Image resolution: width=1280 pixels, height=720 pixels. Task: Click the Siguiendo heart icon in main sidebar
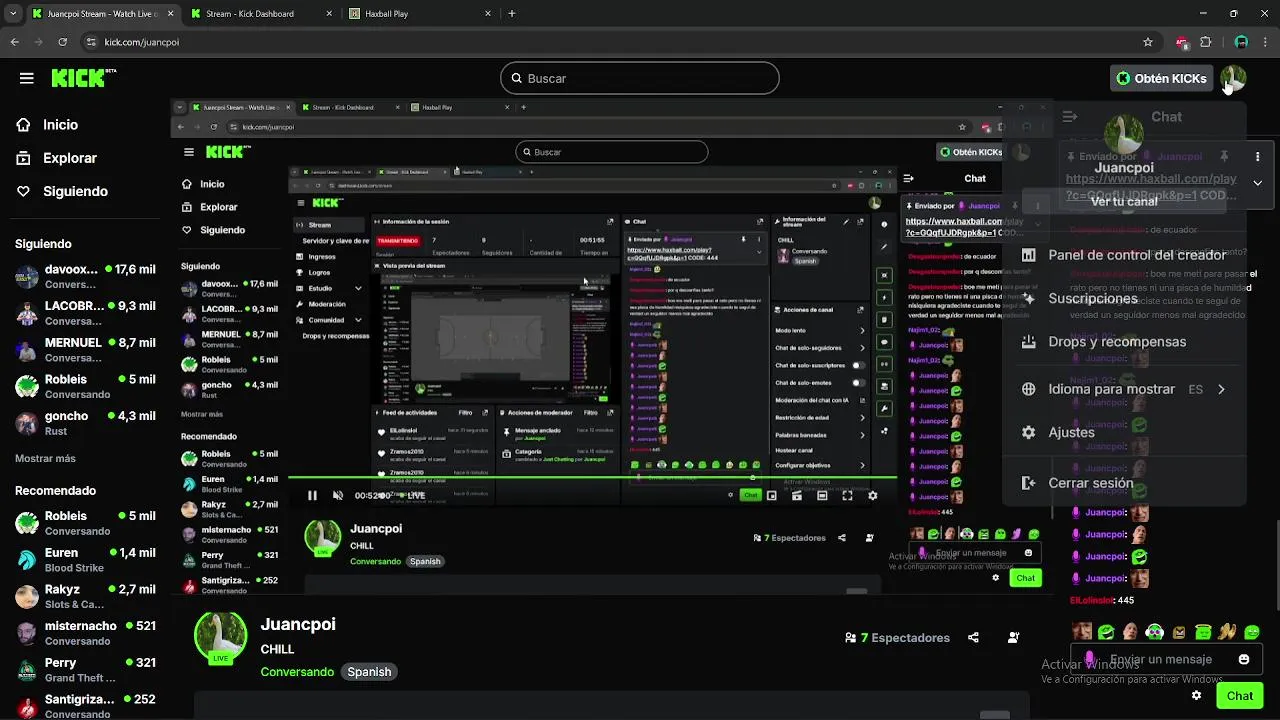tap(24, 191)
